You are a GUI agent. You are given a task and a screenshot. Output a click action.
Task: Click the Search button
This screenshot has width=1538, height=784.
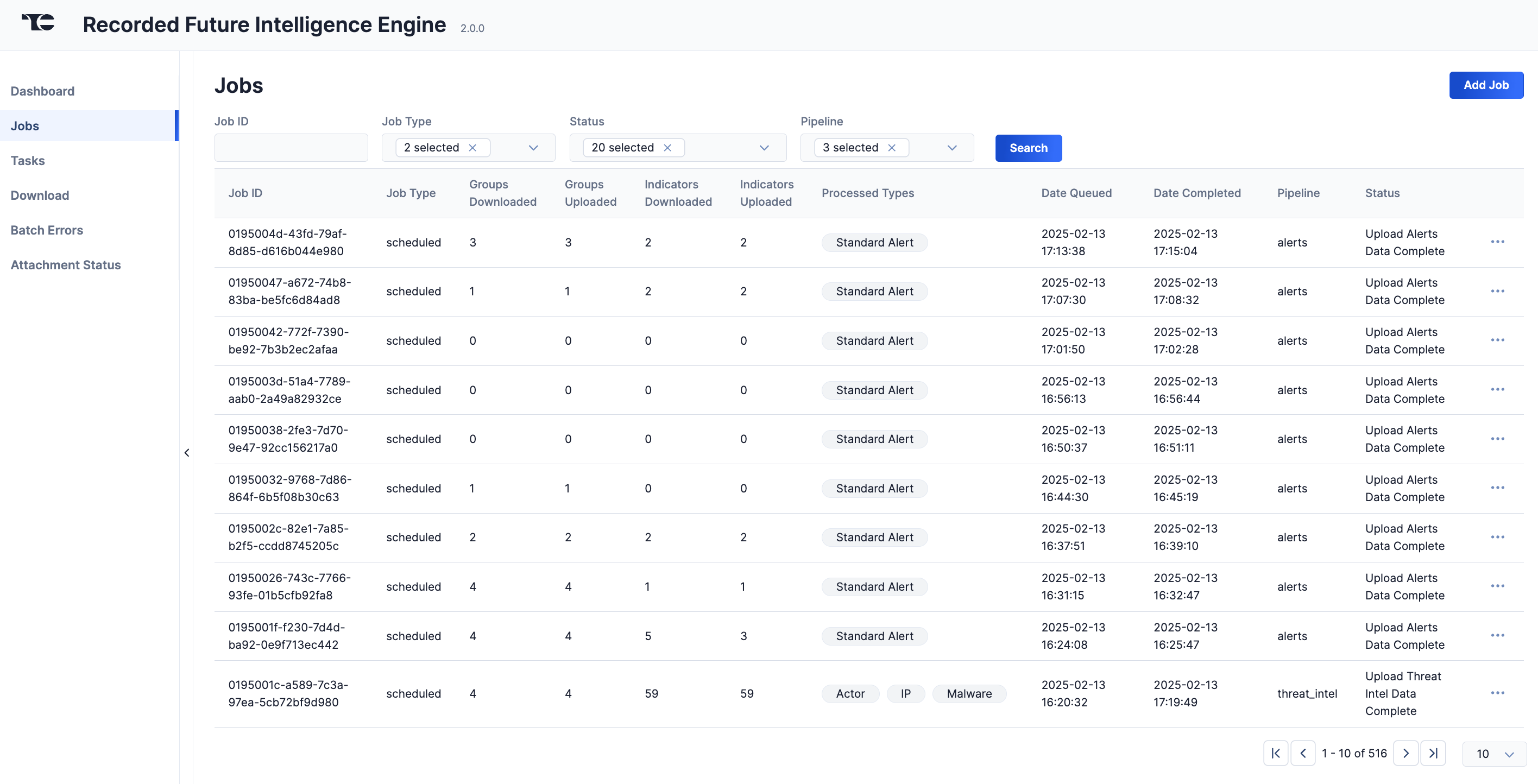point(1029,147)
